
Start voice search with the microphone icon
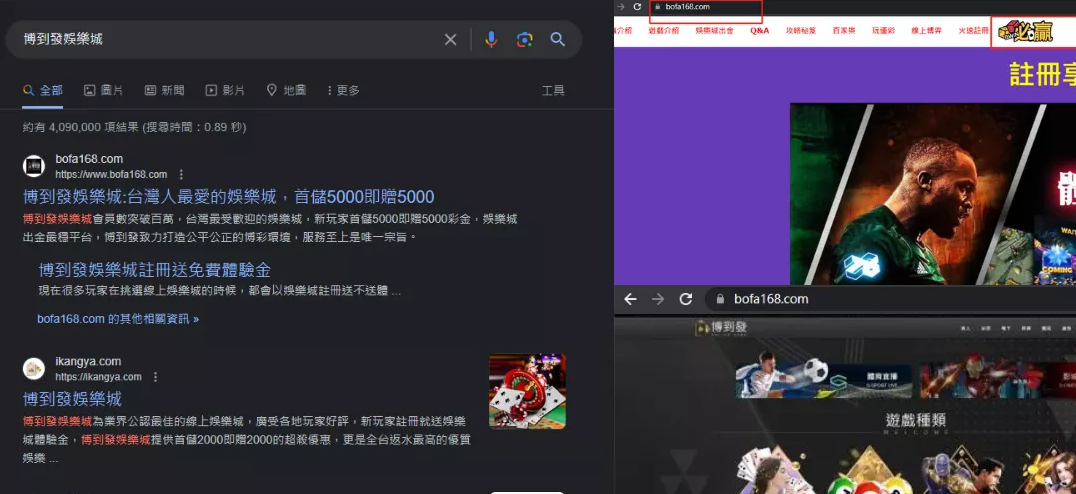491,39
